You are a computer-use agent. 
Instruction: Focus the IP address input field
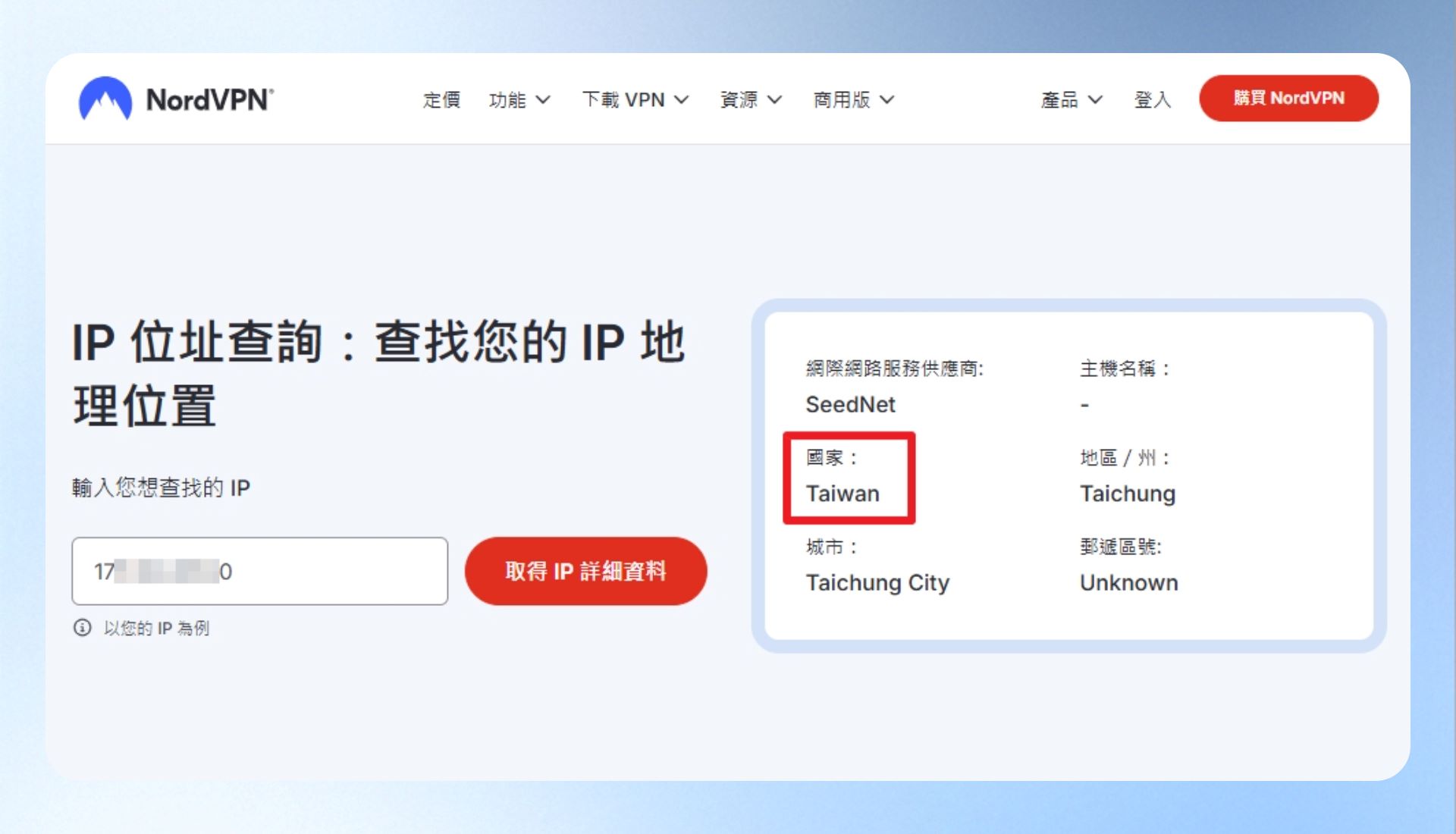(x=260, y=571)
